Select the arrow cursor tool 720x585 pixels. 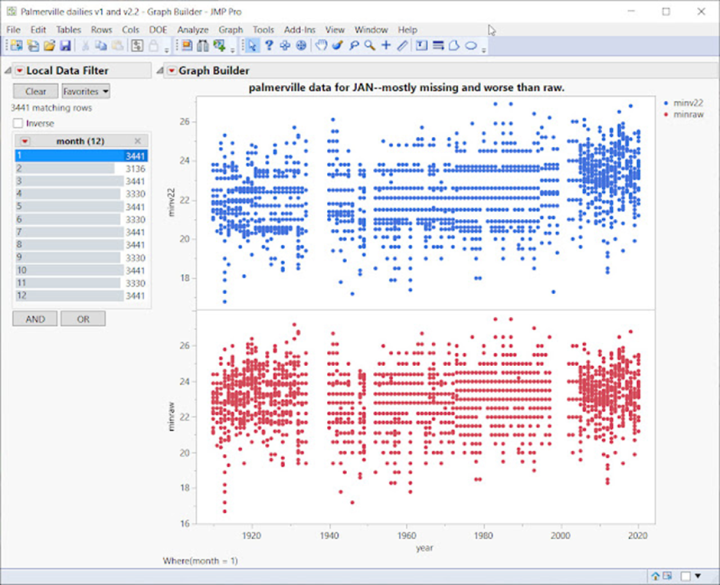(252, 46)
